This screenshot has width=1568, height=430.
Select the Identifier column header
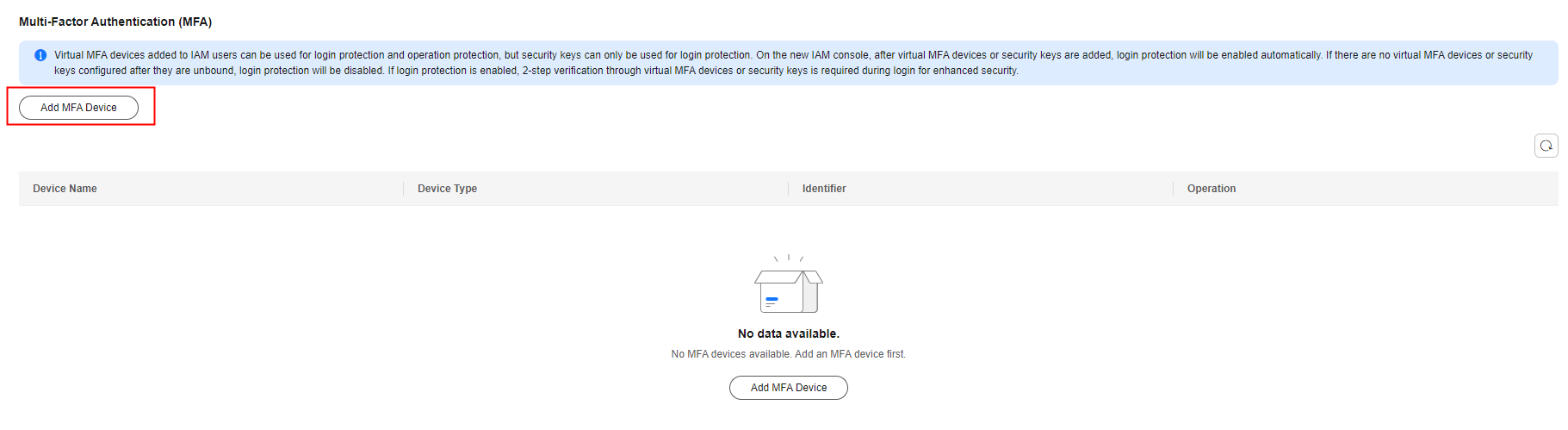(824, 189)
